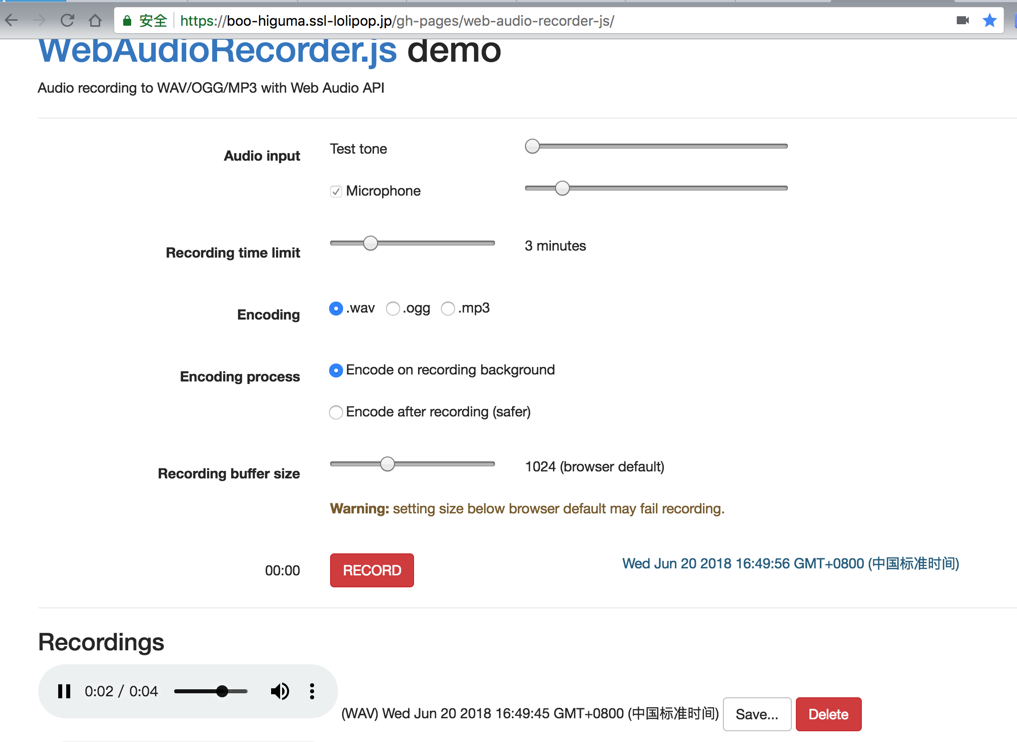The image size is (1017, 742).
Task: Click the site security lock indicator
Action: 128,19
